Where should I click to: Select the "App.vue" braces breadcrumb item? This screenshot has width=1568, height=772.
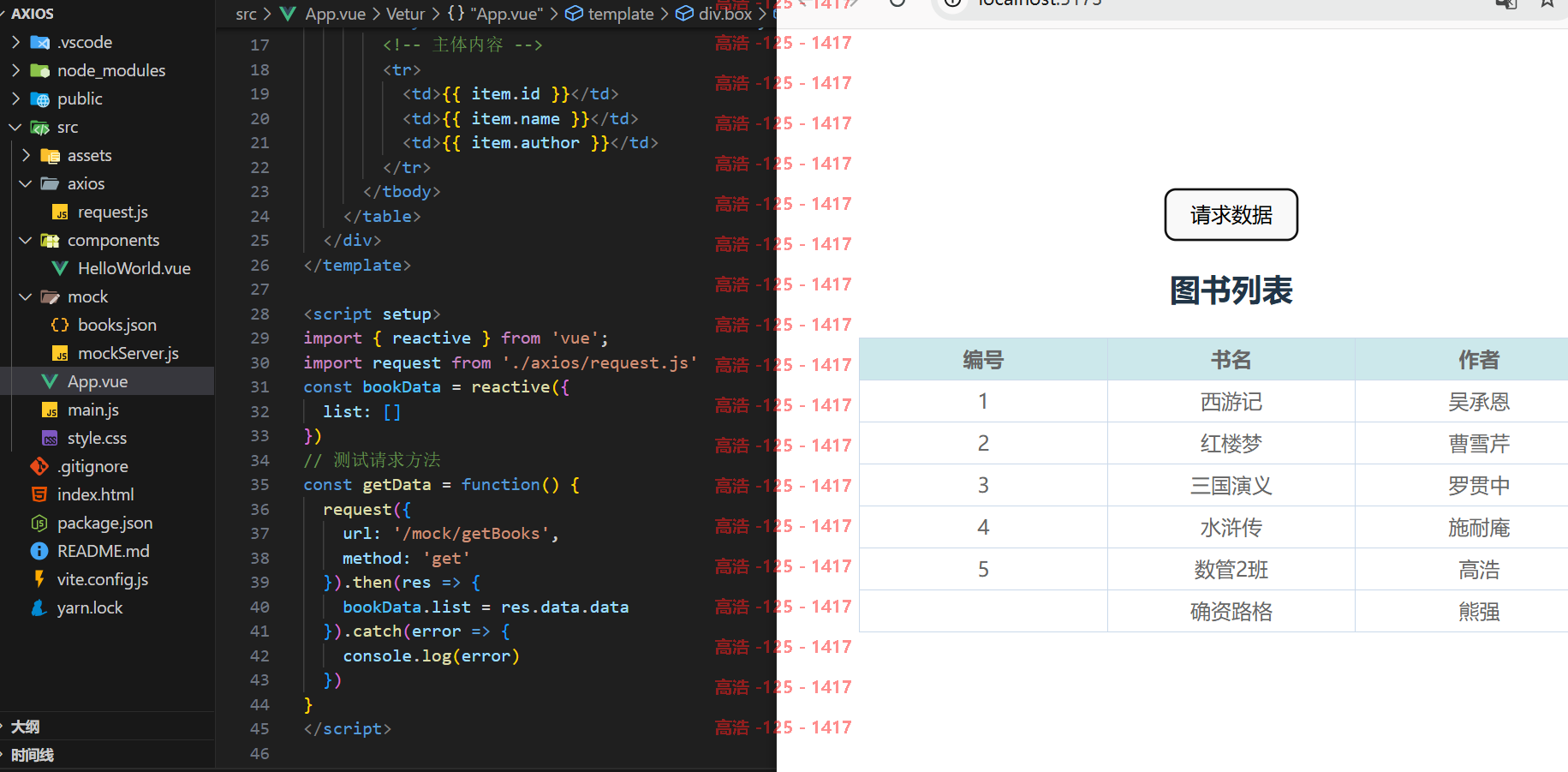coord(495,14)
